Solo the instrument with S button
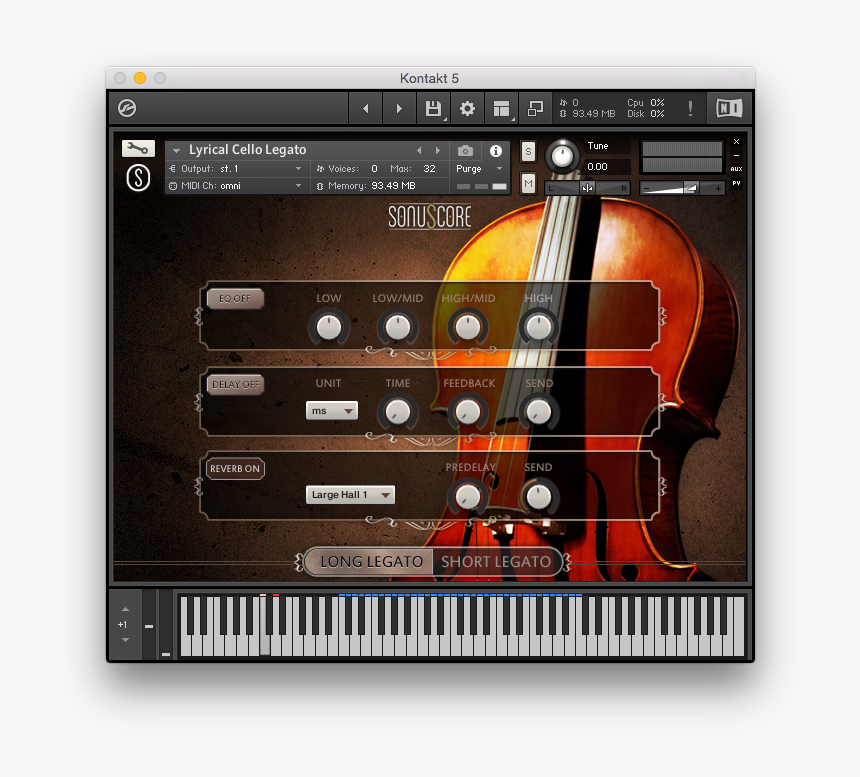 click(x=528, y=151)
